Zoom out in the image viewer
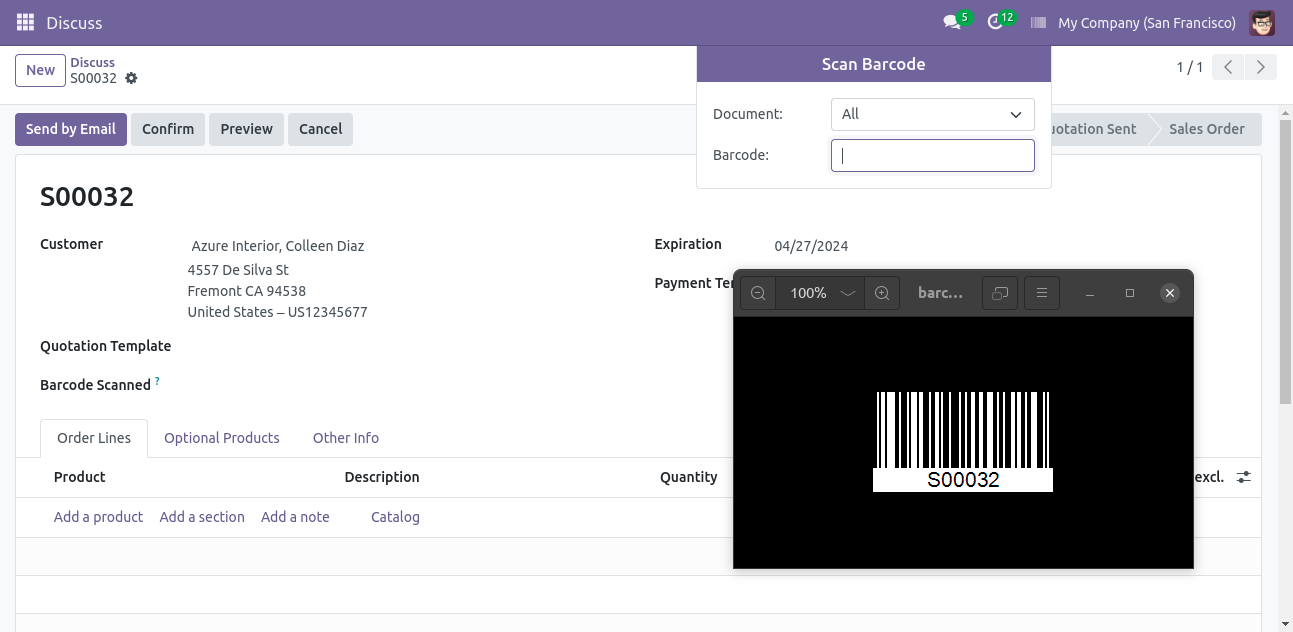Screen dimensions: 1293x632 758,293
